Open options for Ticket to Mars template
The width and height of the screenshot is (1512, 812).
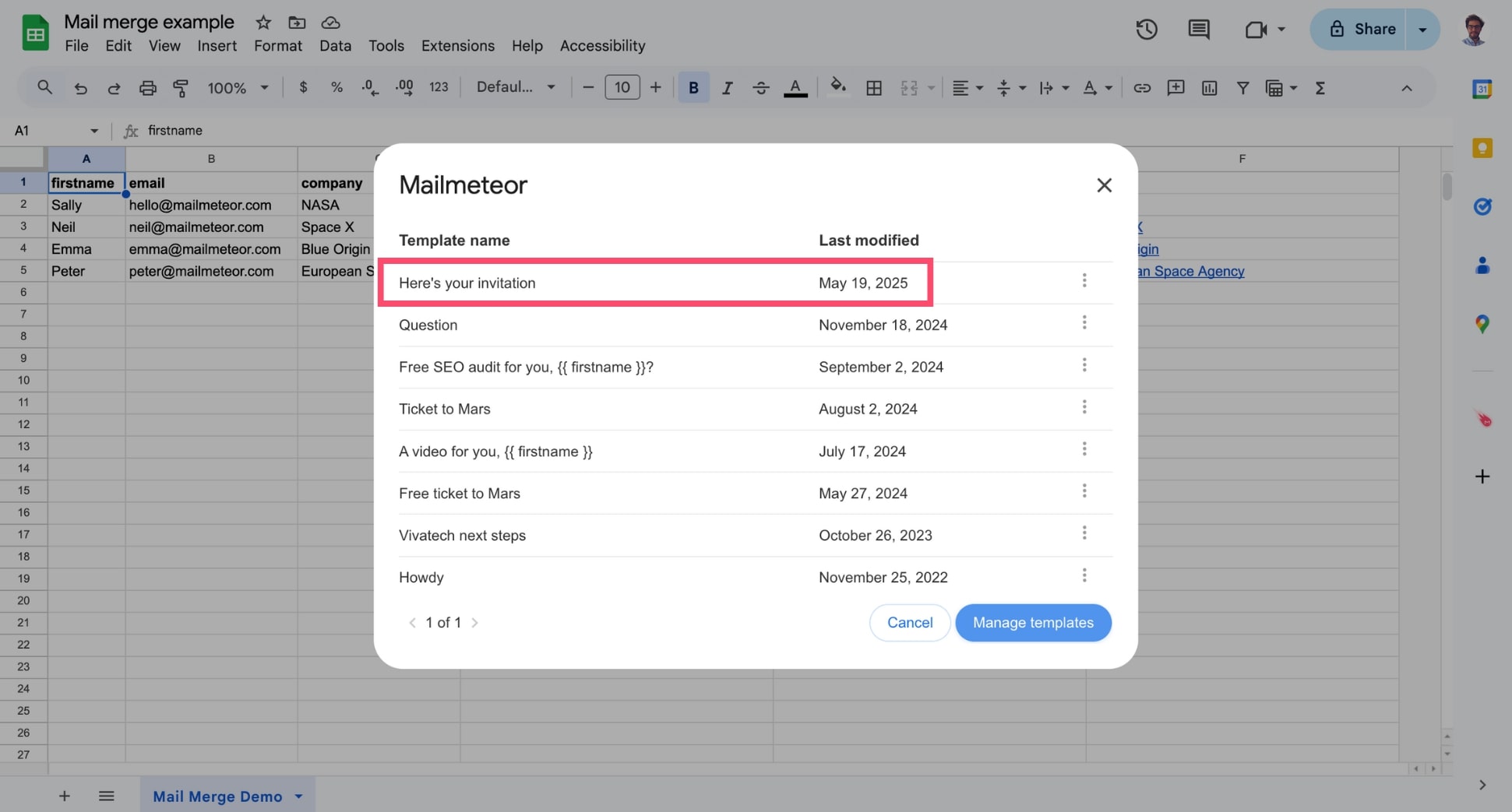[1084, 407]
